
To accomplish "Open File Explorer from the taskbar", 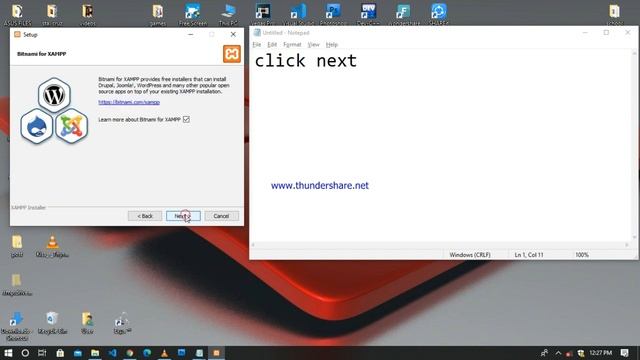I will click(x=95, y=353).
